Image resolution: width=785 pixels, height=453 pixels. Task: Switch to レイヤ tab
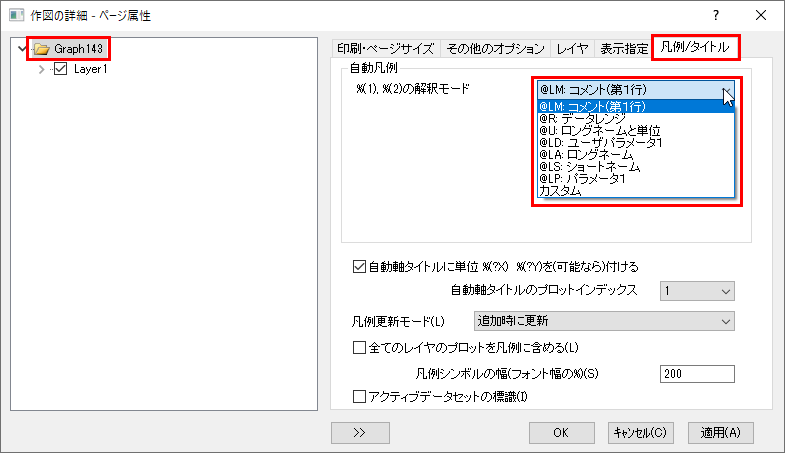click(572, 49)
